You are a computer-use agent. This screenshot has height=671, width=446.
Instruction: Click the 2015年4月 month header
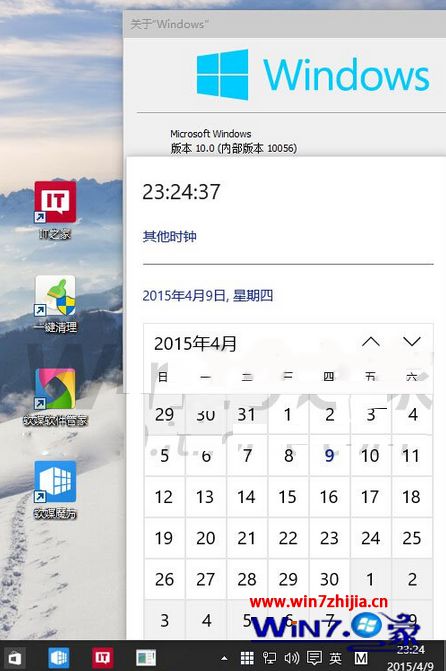195,344
